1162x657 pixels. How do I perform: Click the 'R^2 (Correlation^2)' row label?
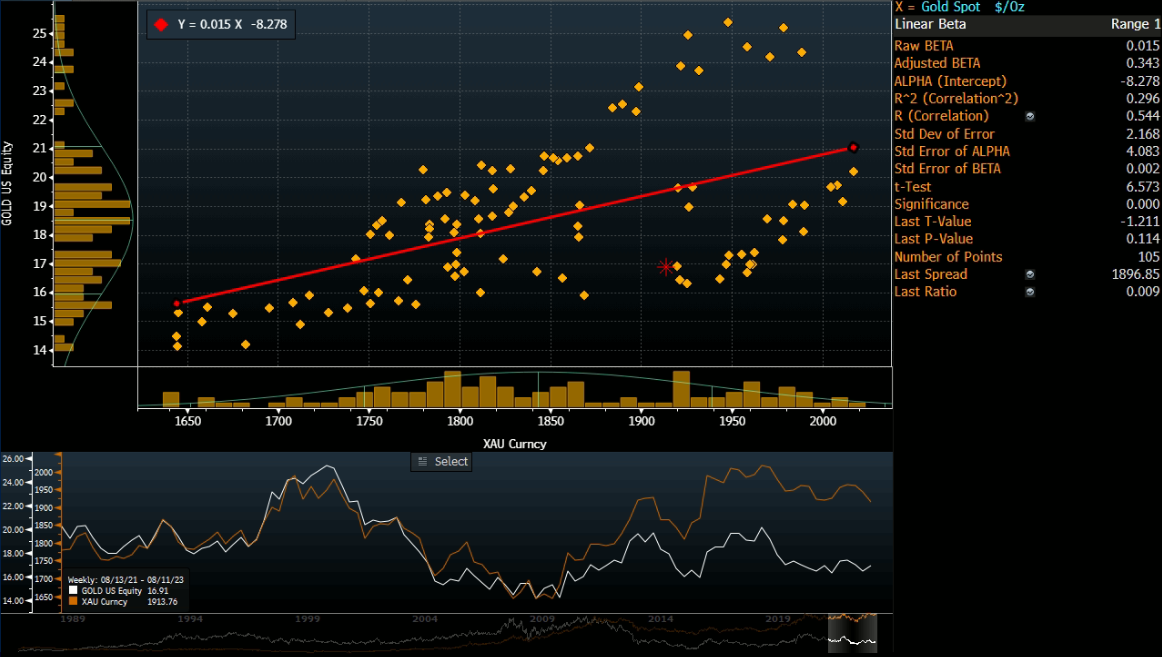point(956,99)
